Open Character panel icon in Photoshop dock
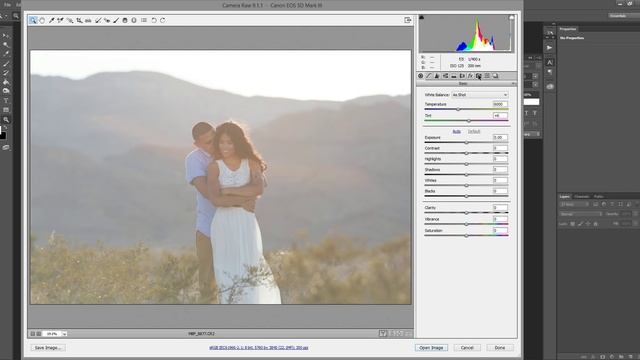 pyautogui.click(x=550, y=62)
